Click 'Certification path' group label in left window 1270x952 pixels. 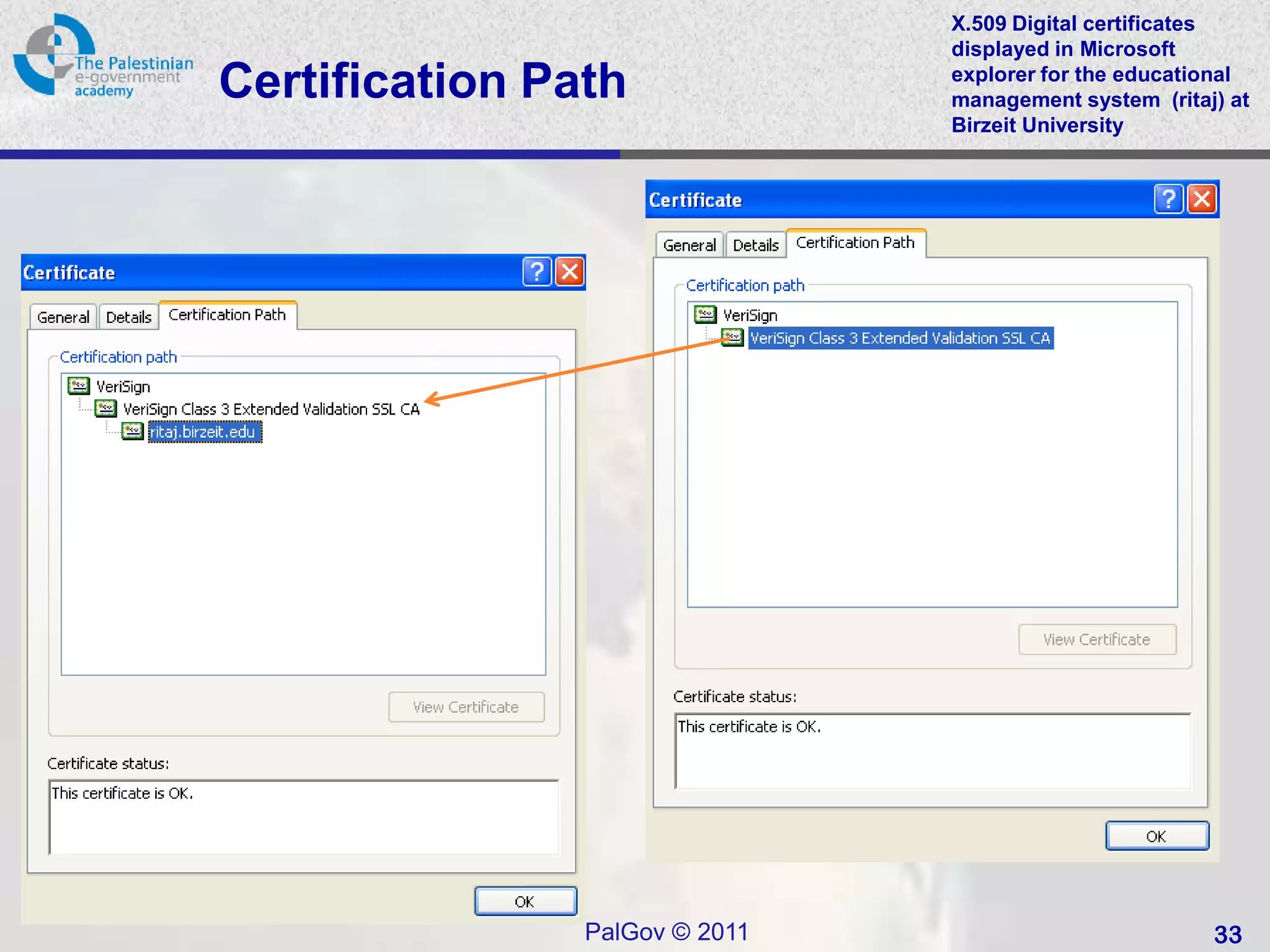118,357
